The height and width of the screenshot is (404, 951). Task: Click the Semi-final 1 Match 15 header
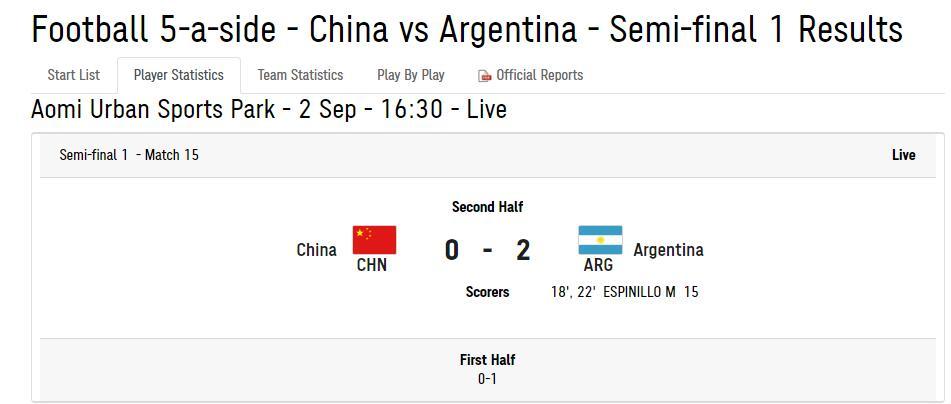[129, 155]
